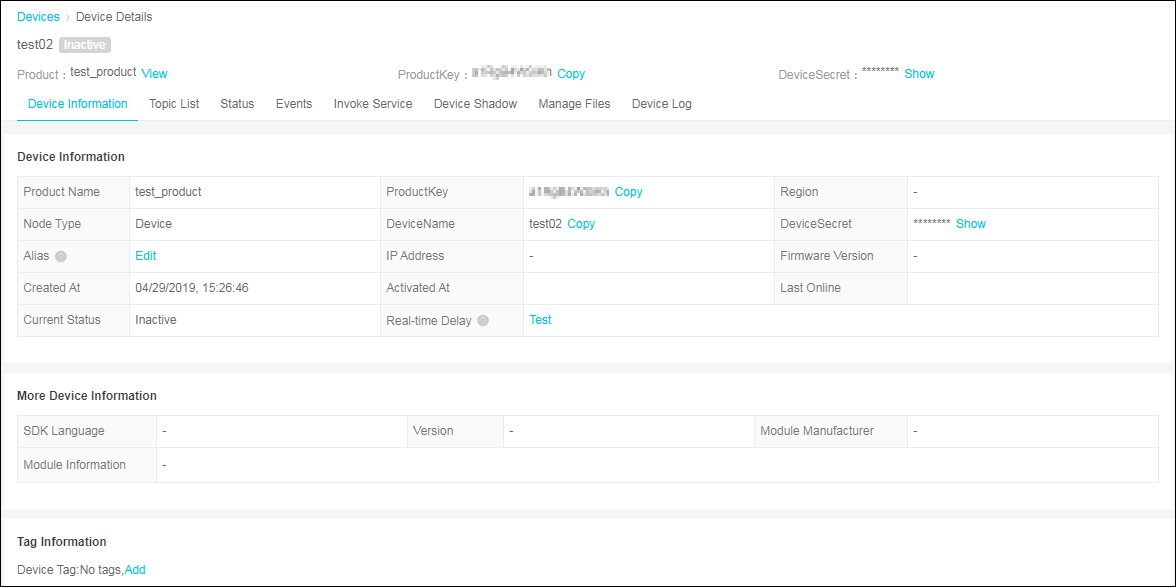The image size is (1176, 587).
Task: Run the Real-time Delay Test
Action: [540, 320]
